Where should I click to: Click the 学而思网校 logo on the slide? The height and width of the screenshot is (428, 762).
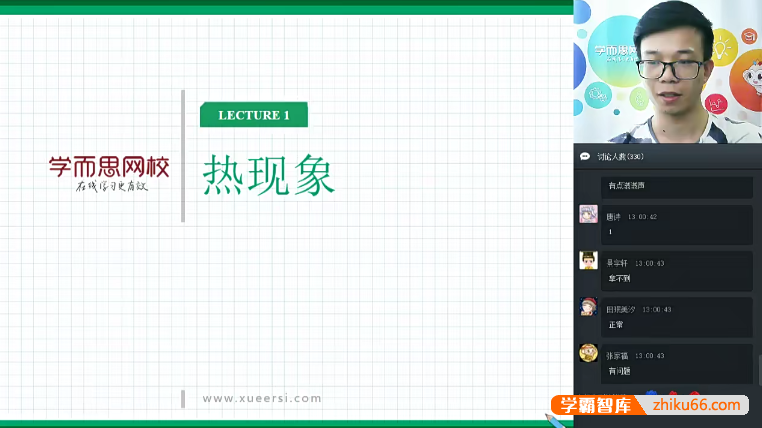click(x=109, y=173)
